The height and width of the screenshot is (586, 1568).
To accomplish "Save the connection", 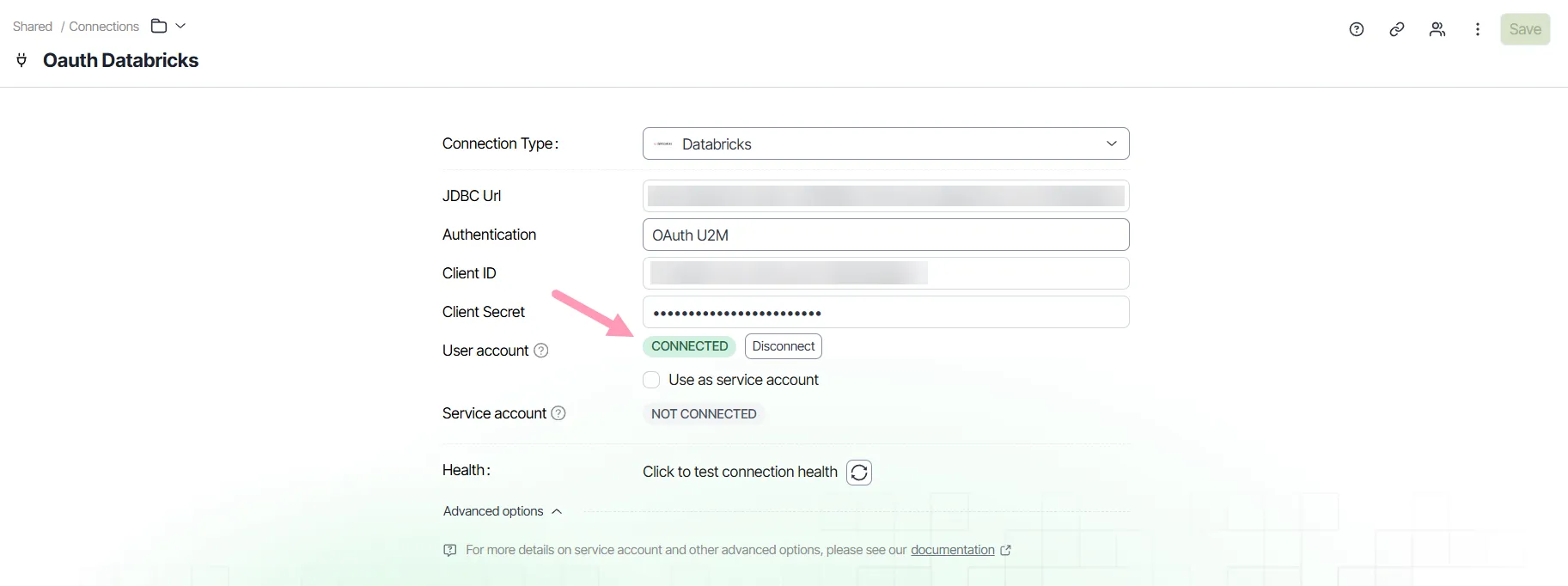I will (1525, 29).
